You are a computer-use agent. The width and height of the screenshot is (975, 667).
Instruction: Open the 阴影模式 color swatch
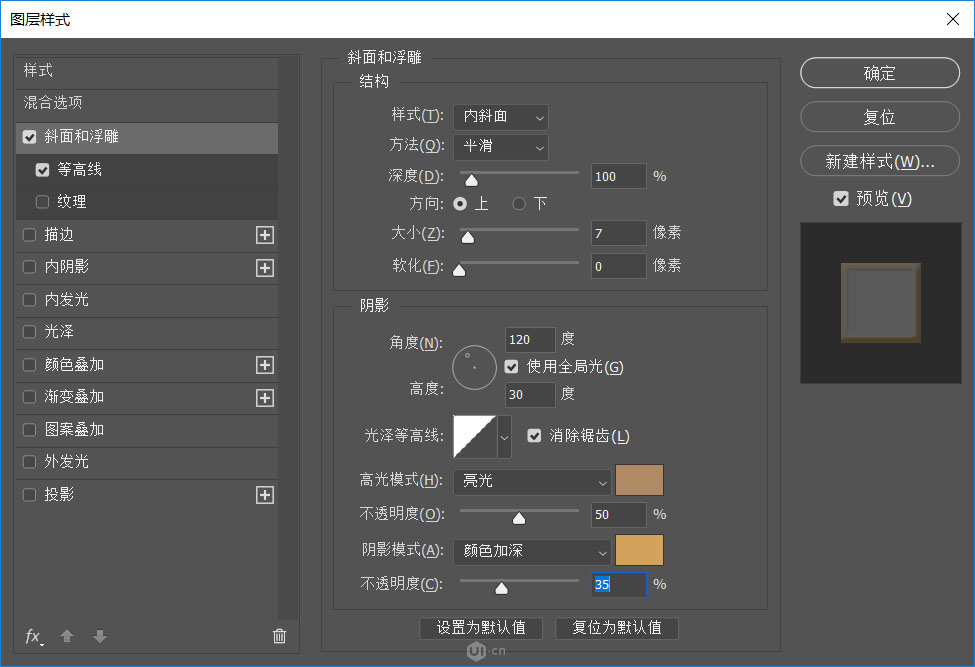click(639, 551)
